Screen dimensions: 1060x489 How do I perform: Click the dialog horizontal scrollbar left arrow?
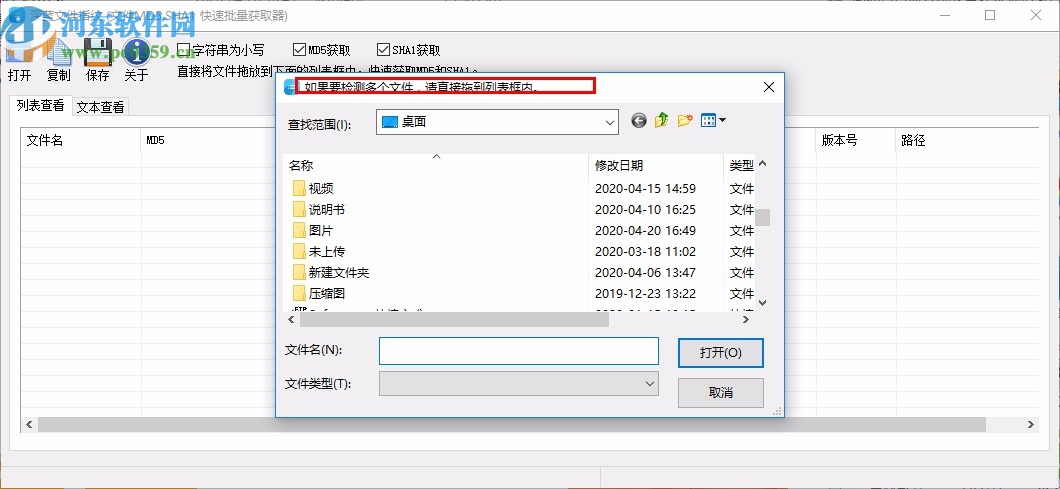tap(292, 319)
